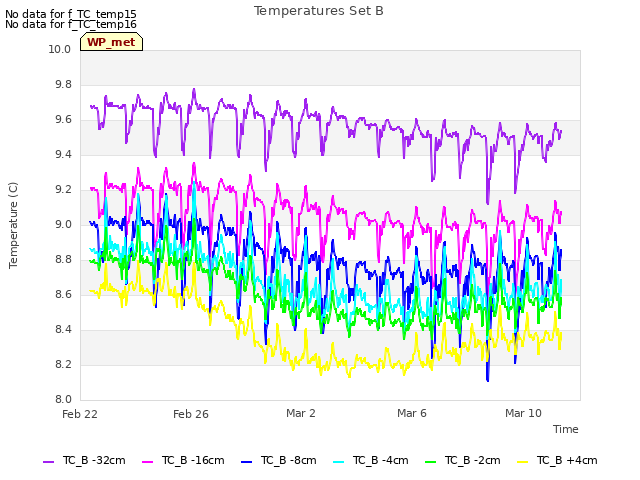Click the 8.6 y-axis tick label

(63, 295)
